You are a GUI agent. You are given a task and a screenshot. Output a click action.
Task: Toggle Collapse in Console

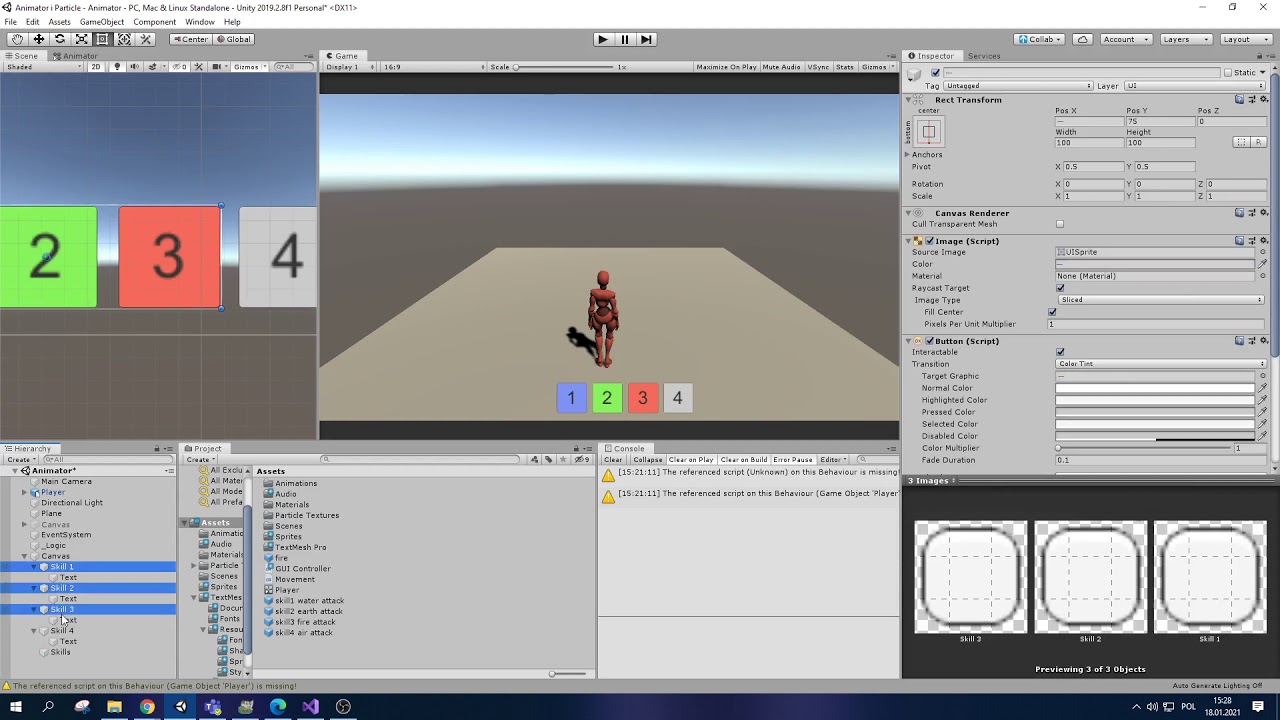tap(647, 460)
